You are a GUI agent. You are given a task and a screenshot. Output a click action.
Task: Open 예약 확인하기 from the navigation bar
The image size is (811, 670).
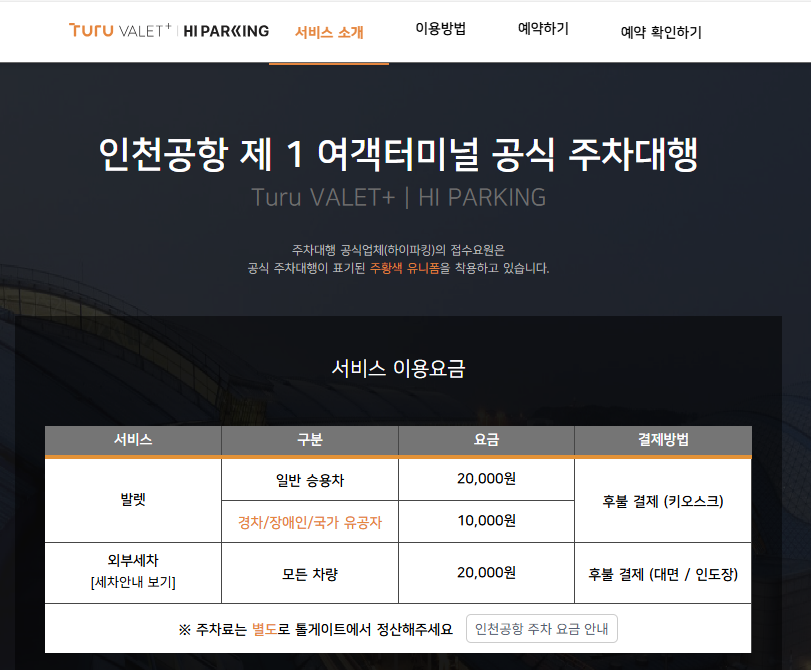point(658,32)
